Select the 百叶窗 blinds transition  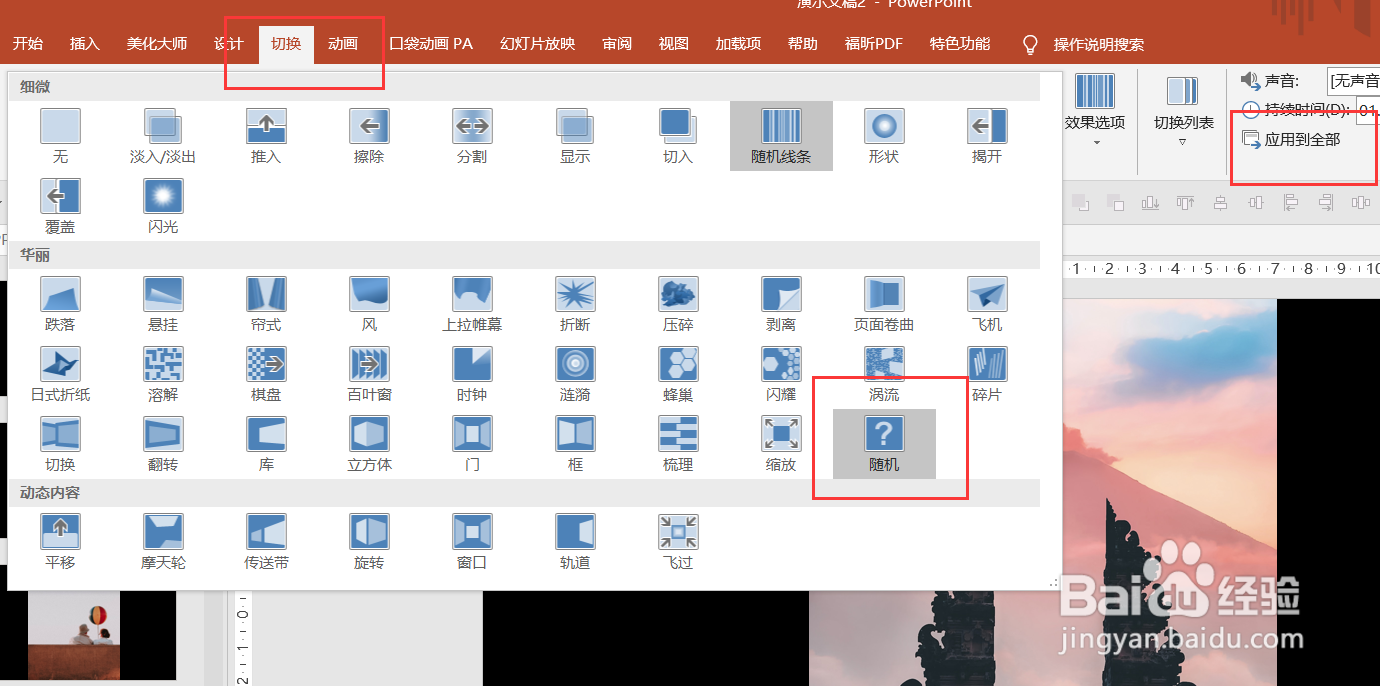[369, 374]
